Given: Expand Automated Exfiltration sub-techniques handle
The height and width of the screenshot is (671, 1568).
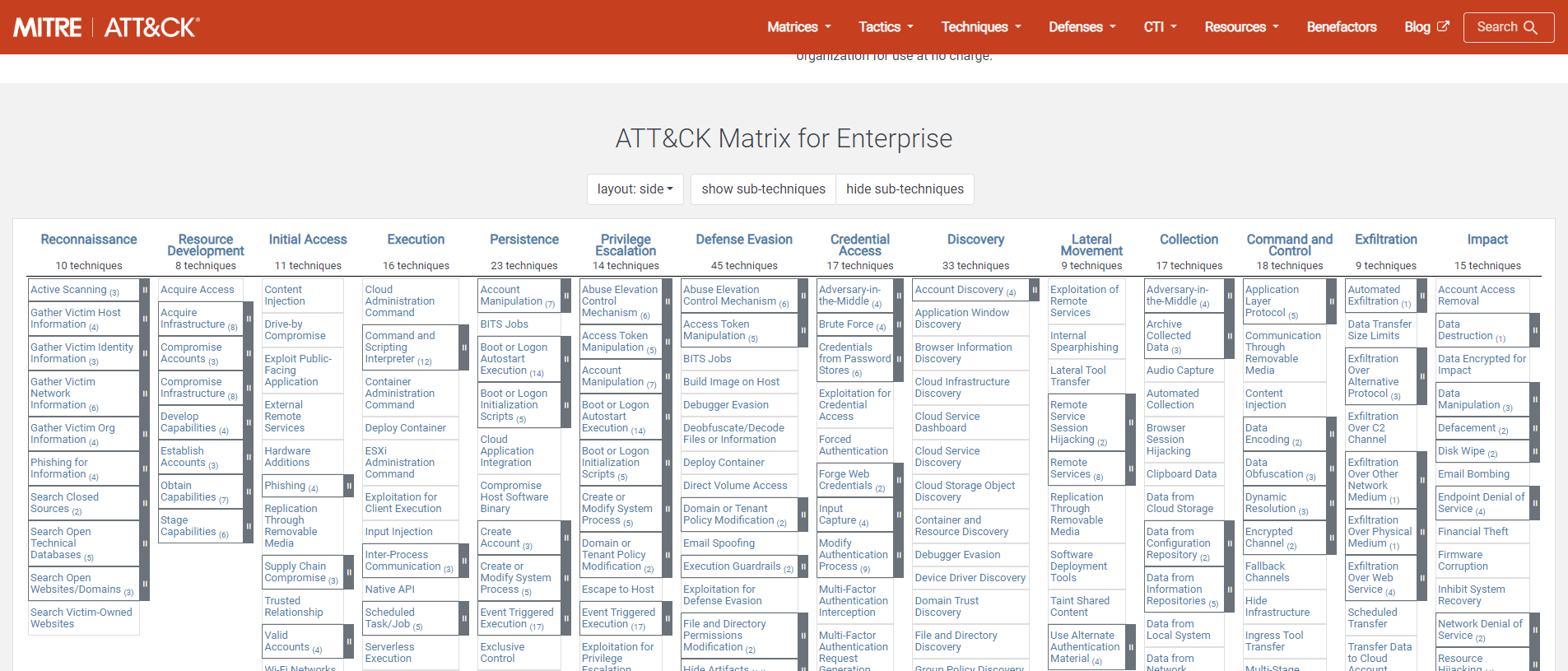Looking at the screenshot, I should [x=1422, y=296].
